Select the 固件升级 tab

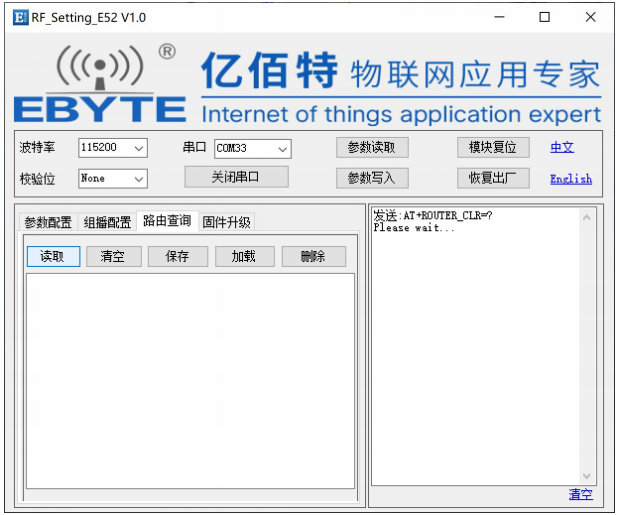[x=226, y=222]
